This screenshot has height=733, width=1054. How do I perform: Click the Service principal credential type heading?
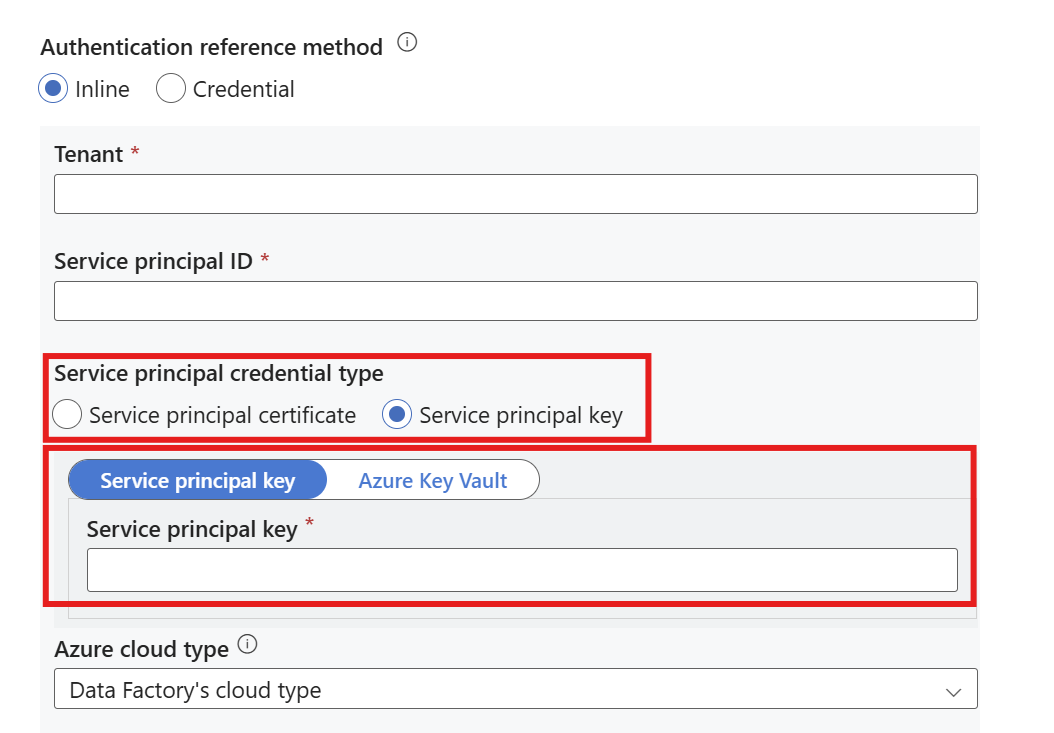click(218, 373)
